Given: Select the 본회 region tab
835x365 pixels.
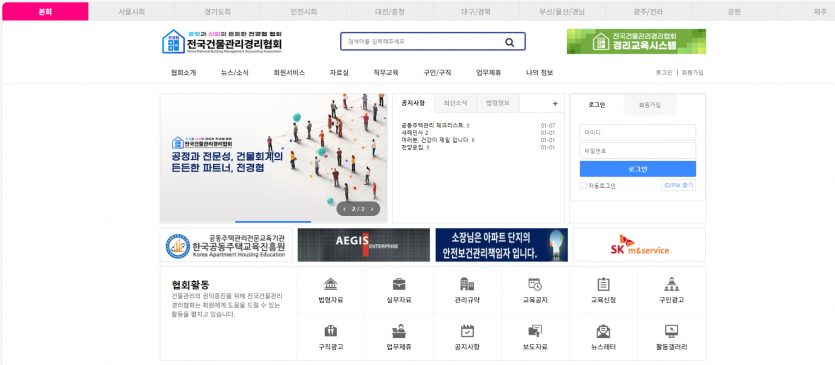Looking at the screenshot, I should point(45,11).
